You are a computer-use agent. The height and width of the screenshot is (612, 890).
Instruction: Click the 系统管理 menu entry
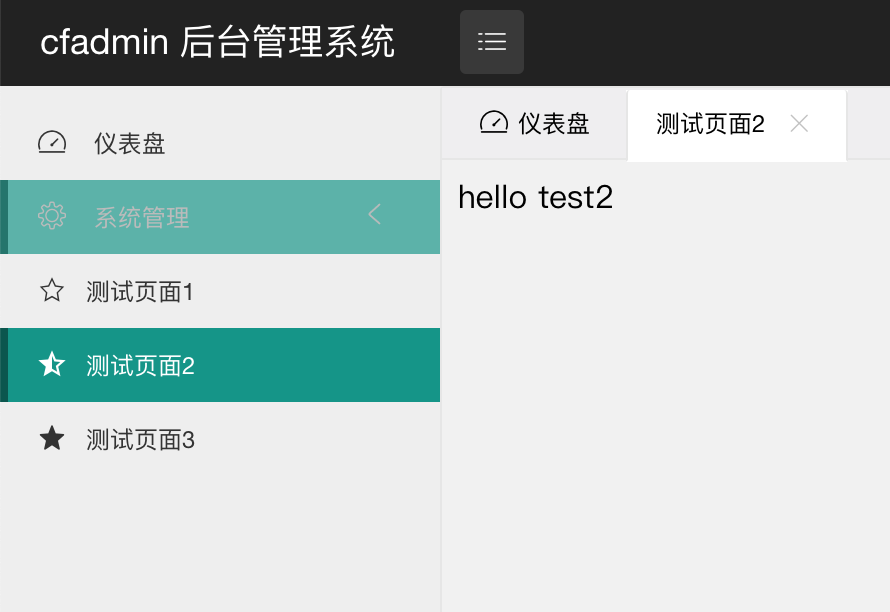[141, 215]
